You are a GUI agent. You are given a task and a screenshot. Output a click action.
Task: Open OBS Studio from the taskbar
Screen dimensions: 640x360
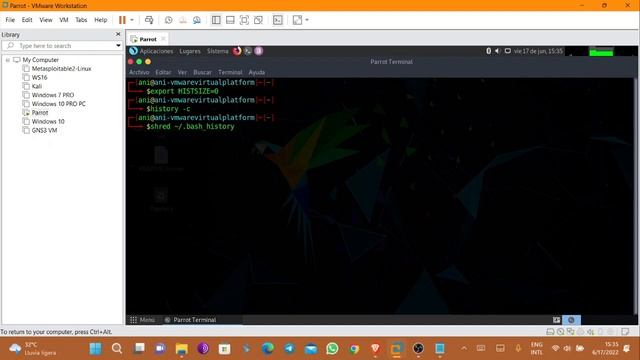click(418, 349)
